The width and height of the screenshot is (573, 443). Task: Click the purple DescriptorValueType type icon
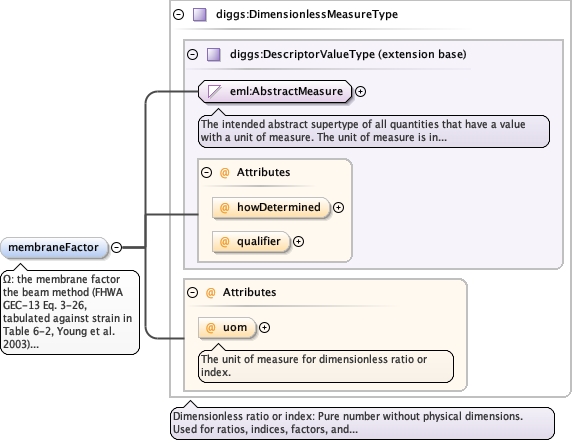[x=214, y=54]
